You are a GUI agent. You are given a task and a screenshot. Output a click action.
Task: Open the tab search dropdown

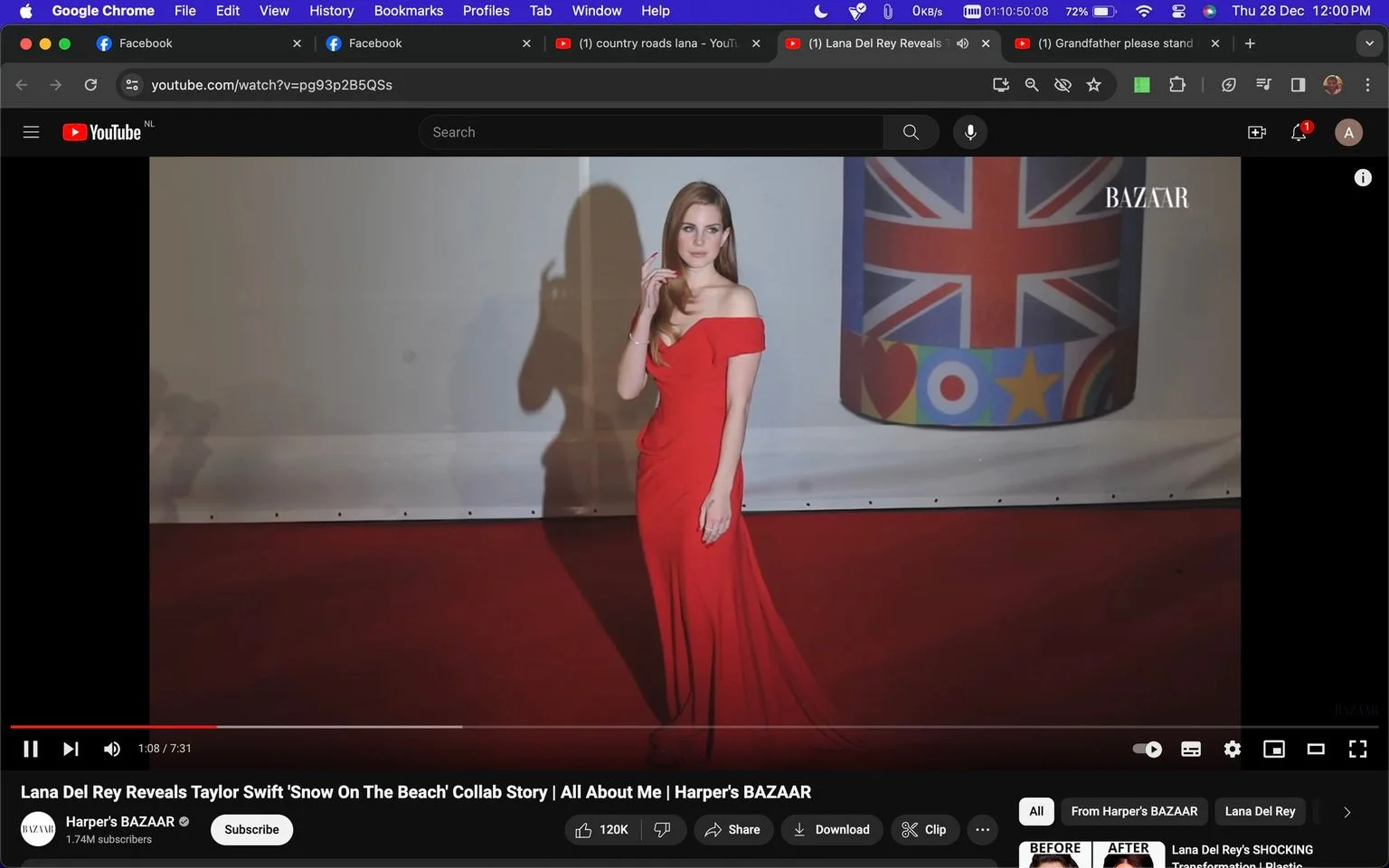point(1369,43)
